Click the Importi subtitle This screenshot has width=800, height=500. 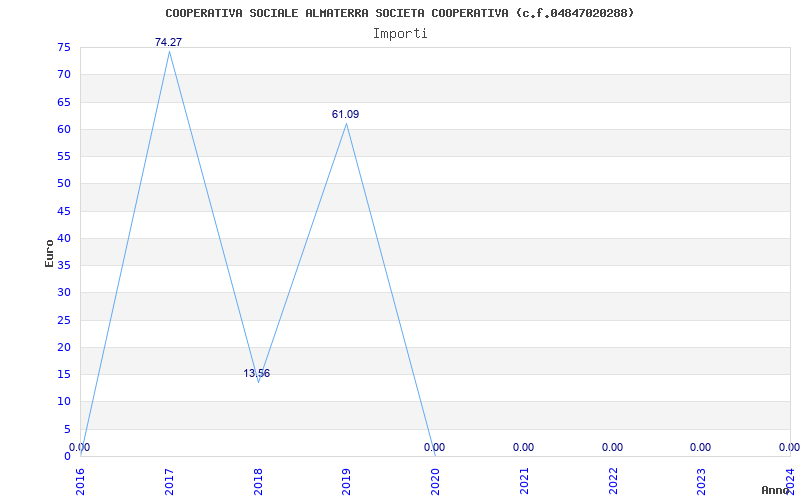400,34
